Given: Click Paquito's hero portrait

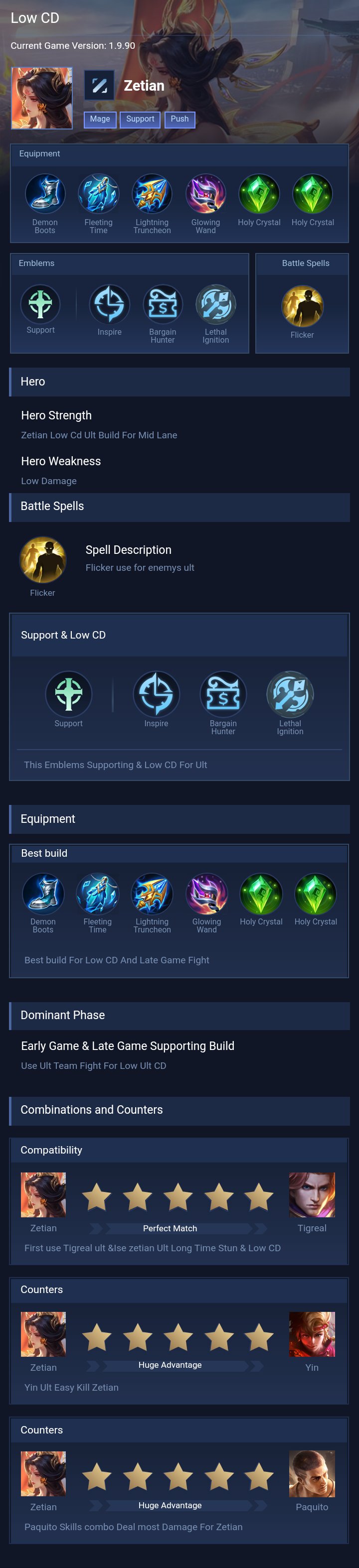Looking at the screenshot, I should pos(312,1474).
